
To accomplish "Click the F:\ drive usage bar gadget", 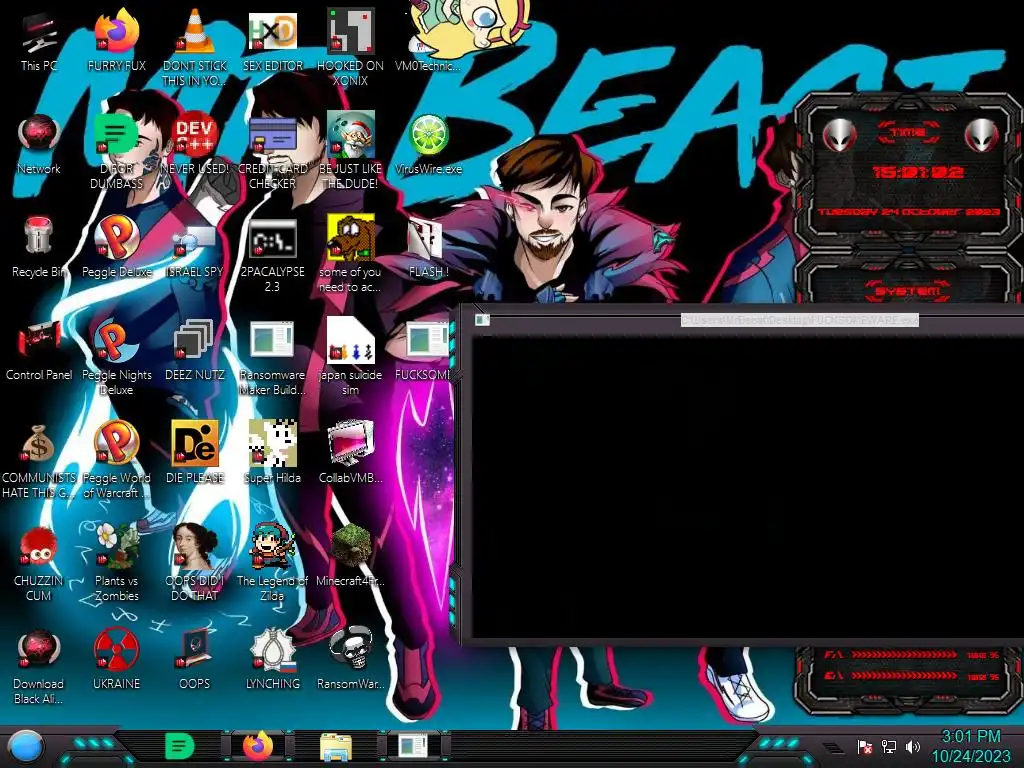I will coord(912,654).
